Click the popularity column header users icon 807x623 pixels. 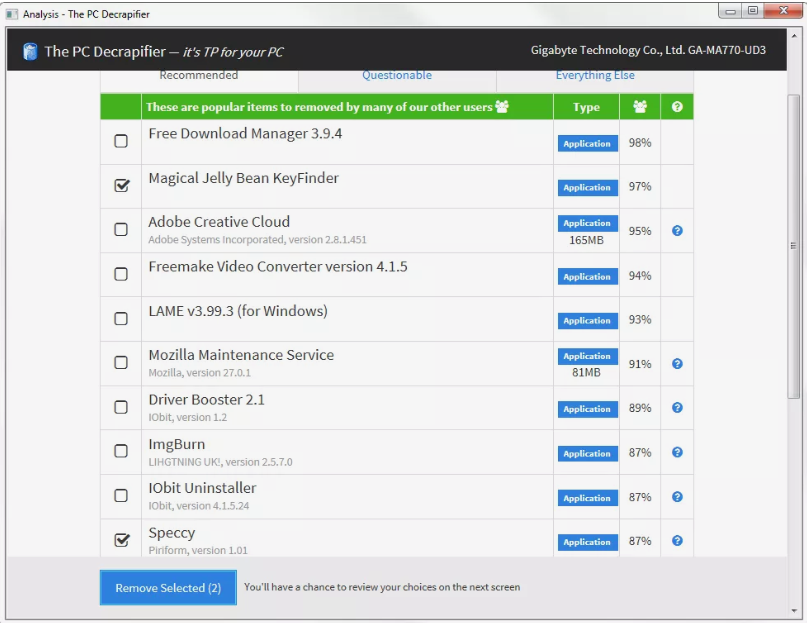pos(640,107)
